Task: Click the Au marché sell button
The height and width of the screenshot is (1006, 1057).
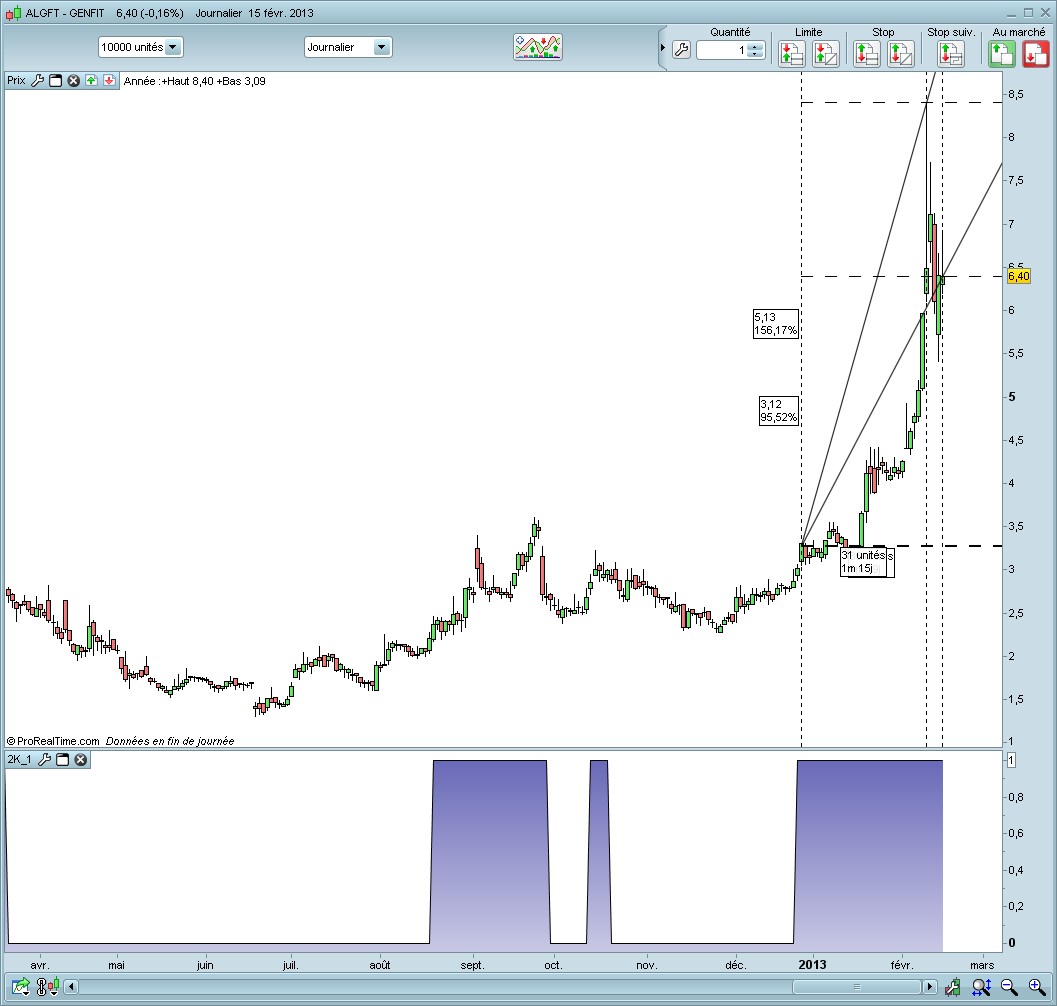Action: click(1034, 54)
